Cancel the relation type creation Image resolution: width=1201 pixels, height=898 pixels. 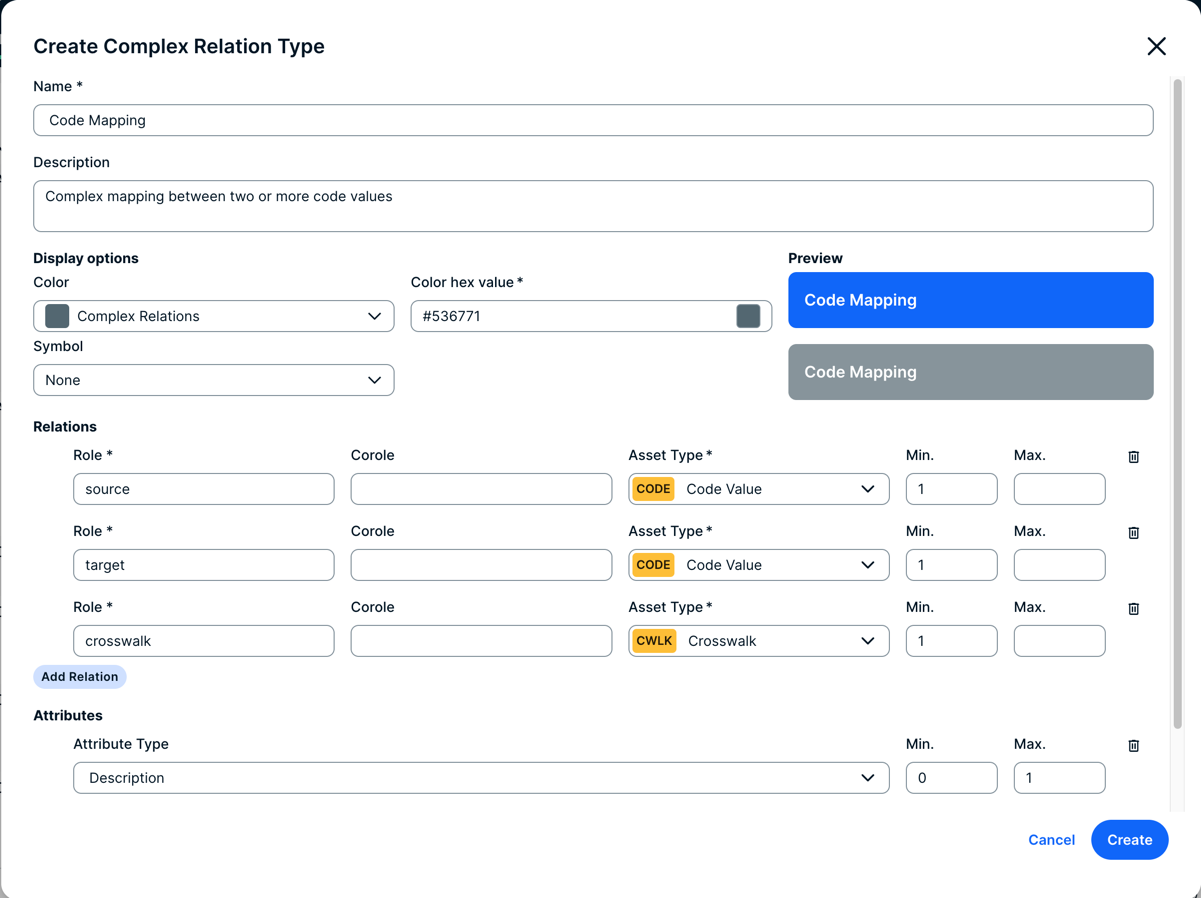[1051, 840]
